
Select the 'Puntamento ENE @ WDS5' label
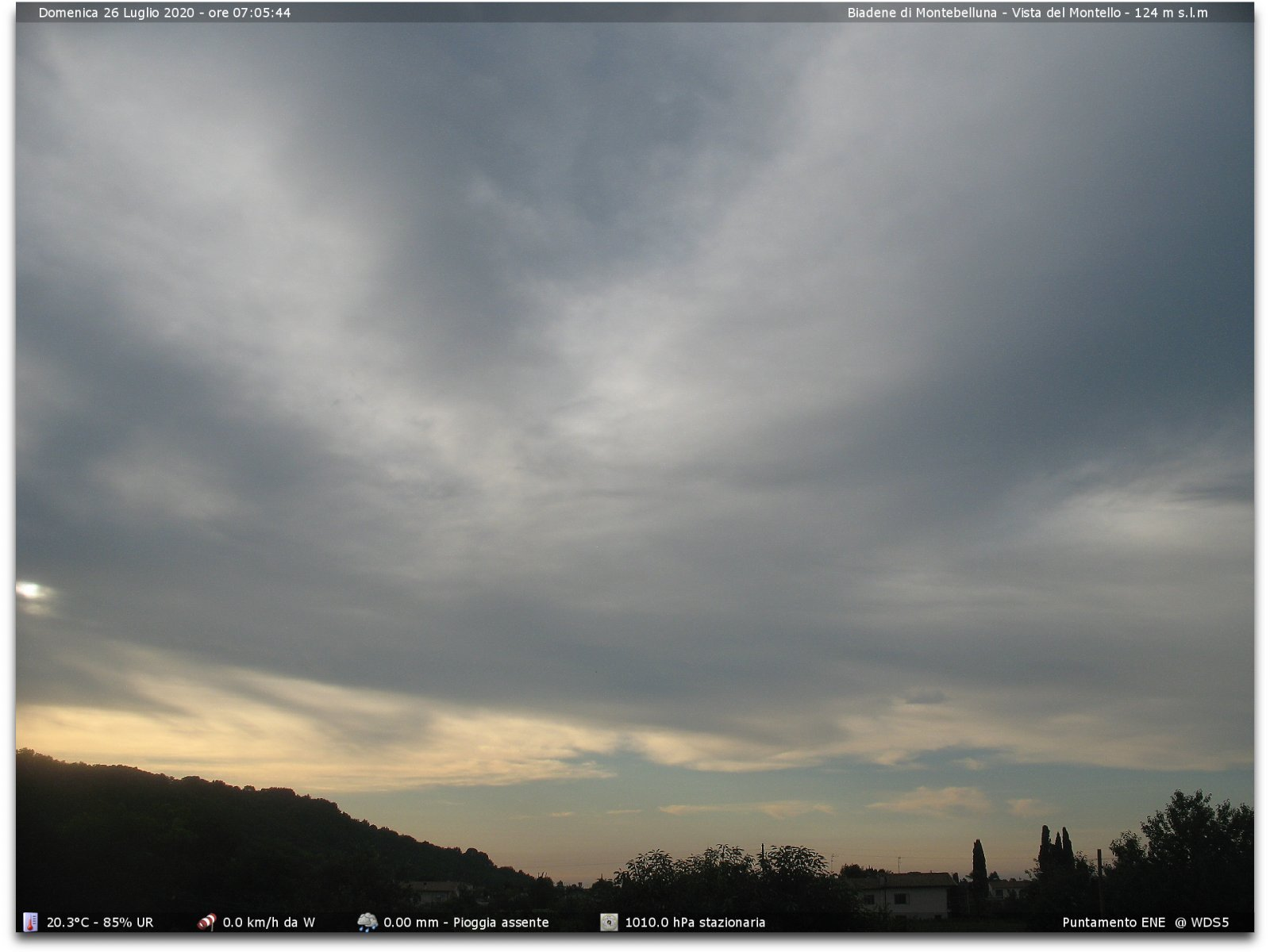(1145, 923)
